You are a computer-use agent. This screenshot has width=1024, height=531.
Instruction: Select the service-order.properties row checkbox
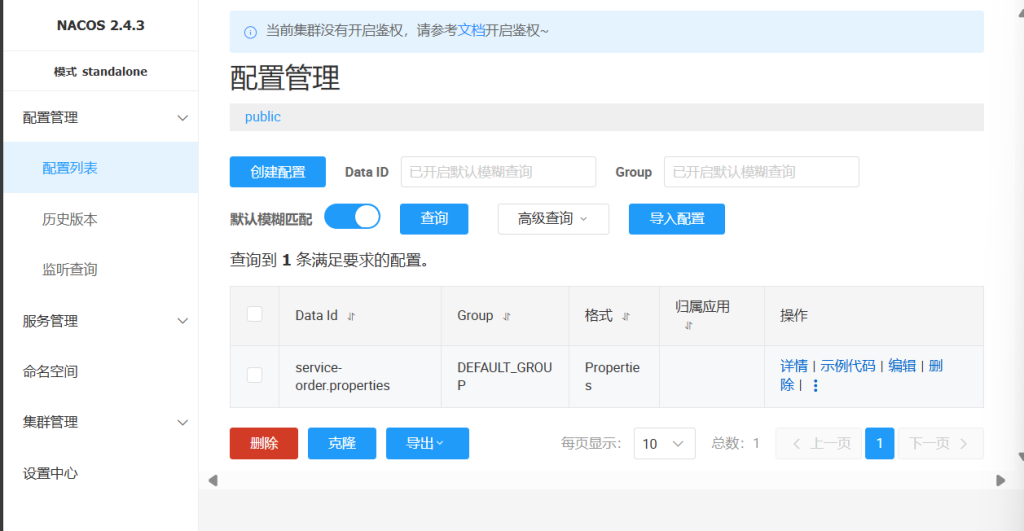click(x=255, y=375)
